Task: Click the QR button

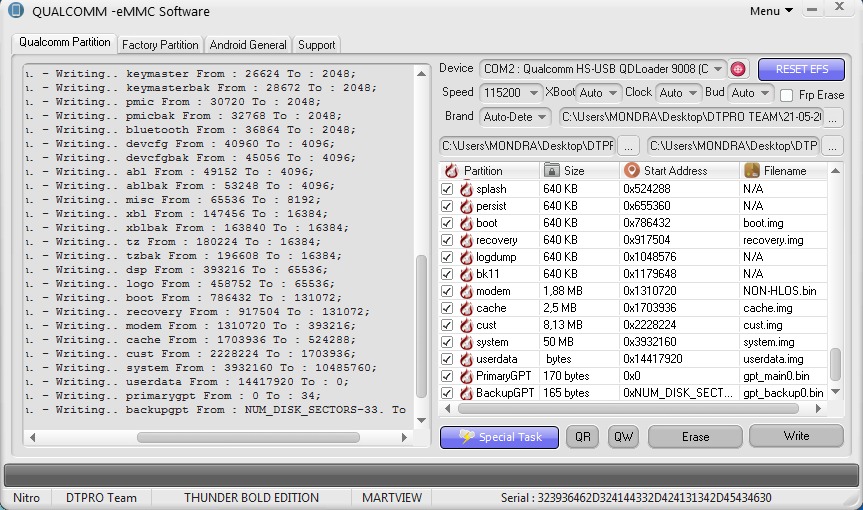Action: click(x=582, y=437)
